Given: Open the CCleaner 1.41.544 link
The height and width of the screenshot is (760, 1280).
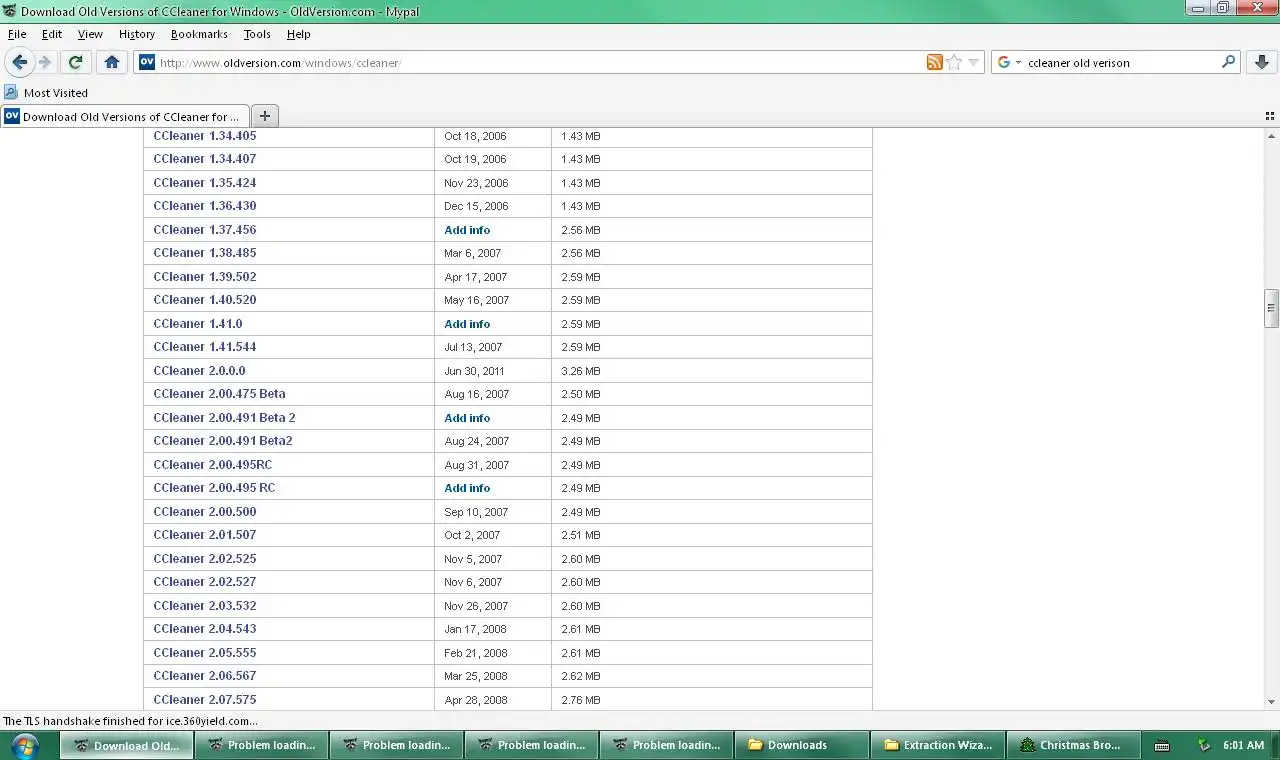Looking at the screenshot, I should [204, 347].
